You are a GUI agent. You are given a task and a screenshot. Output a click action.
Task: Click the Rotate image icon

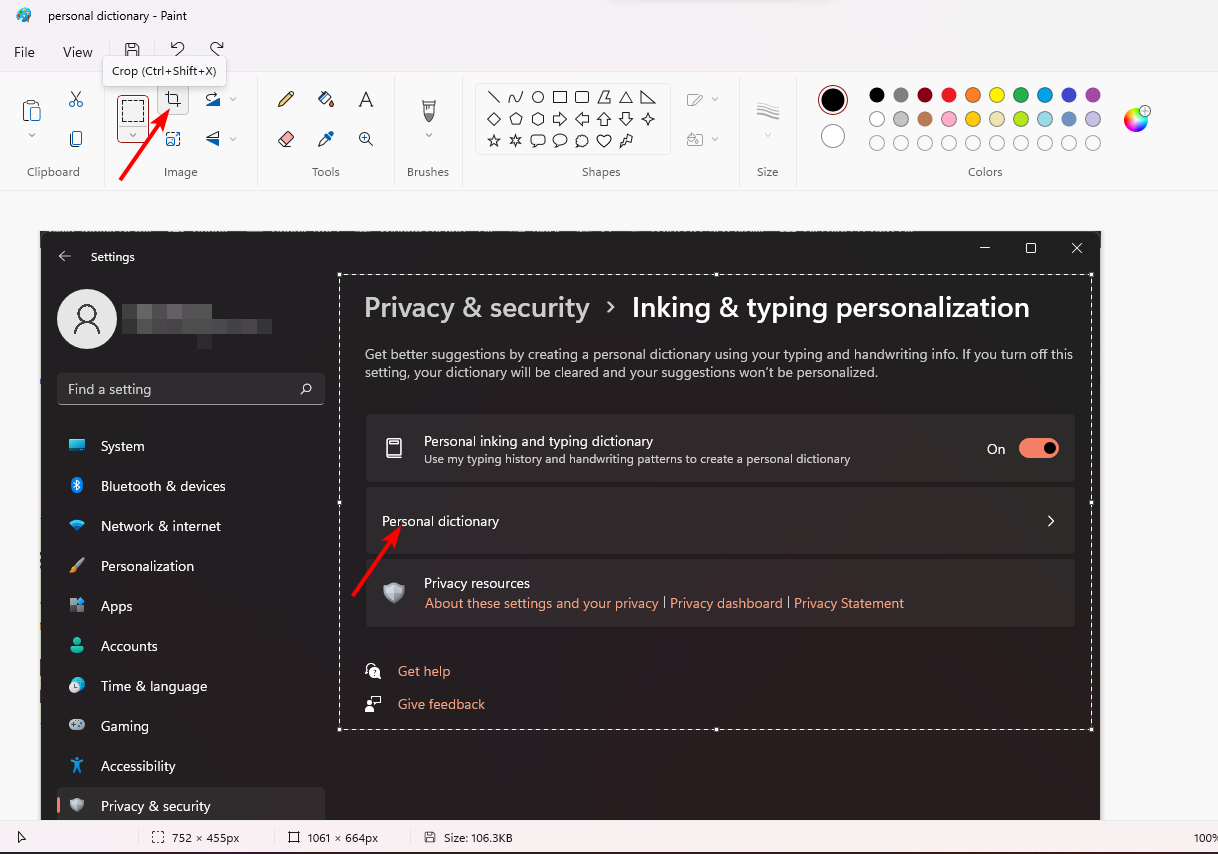tap(213, 100)
